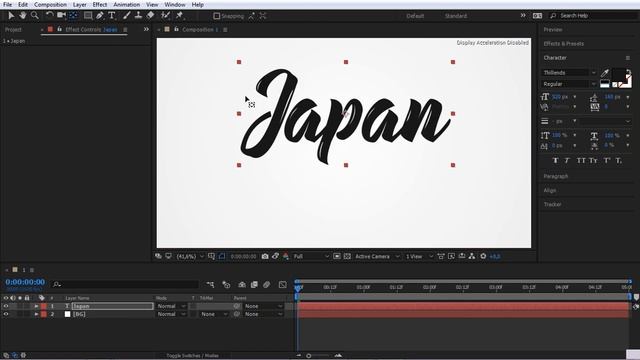Open the font size dropdown arrow
This screenshot has height=360, width=640.
click(x=575, y=97)
